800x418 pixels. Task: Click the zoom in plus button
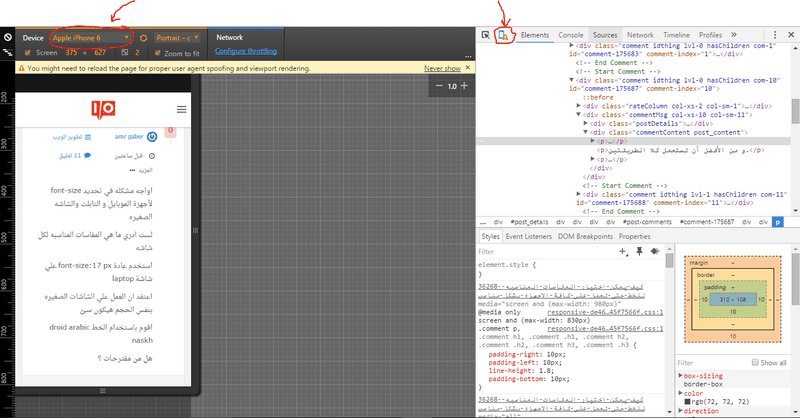pos(463,86)
